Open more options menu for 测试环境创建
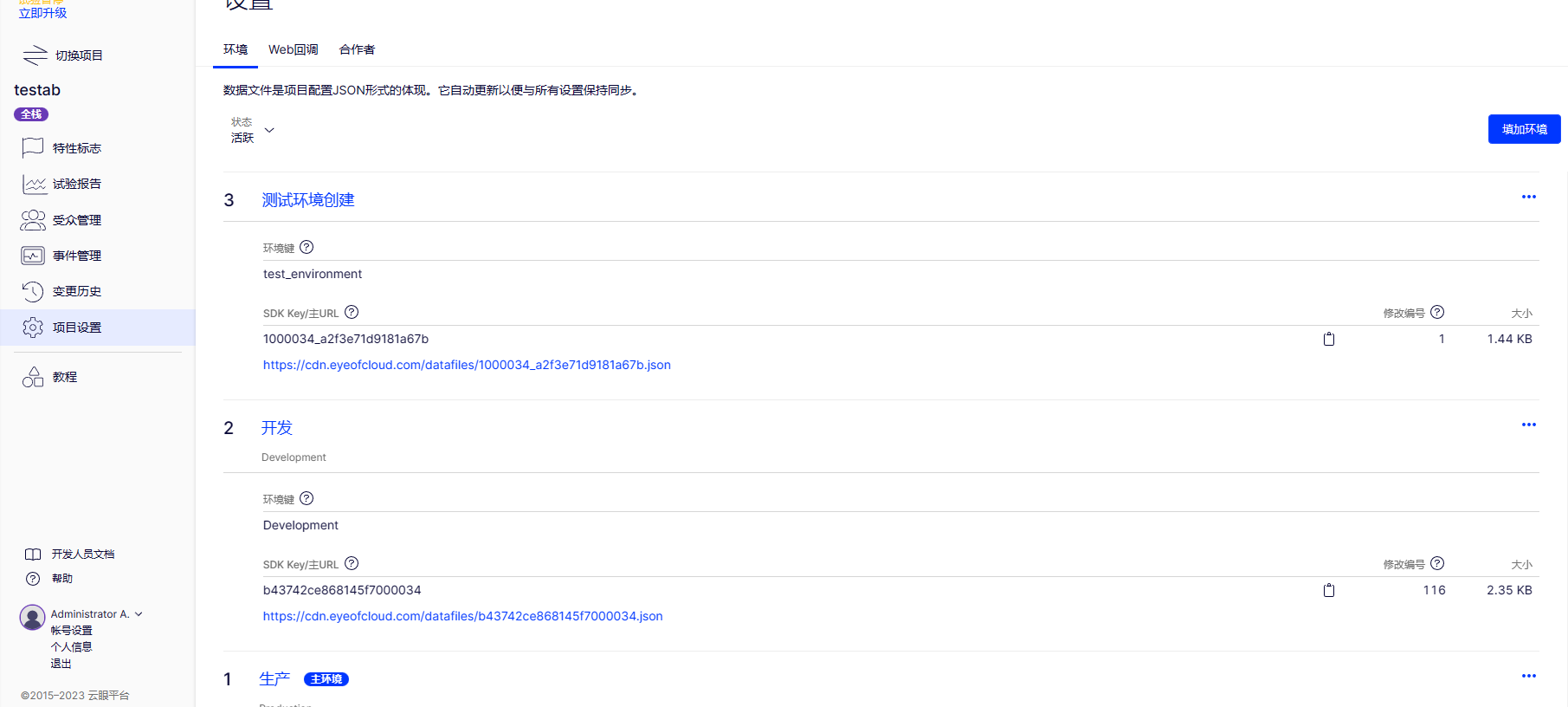This screenshot has width=1568, height=707. (x=1528, y=197)
